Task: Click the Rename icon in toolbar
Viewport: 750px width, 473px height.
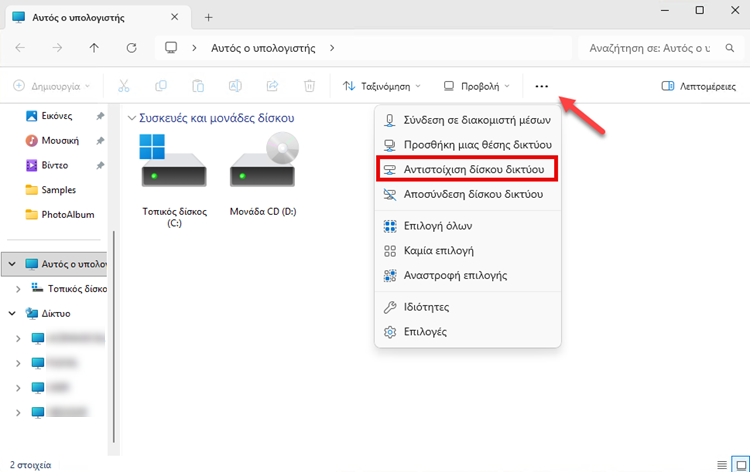Action: pyautogui.click(x=235, y=86)
